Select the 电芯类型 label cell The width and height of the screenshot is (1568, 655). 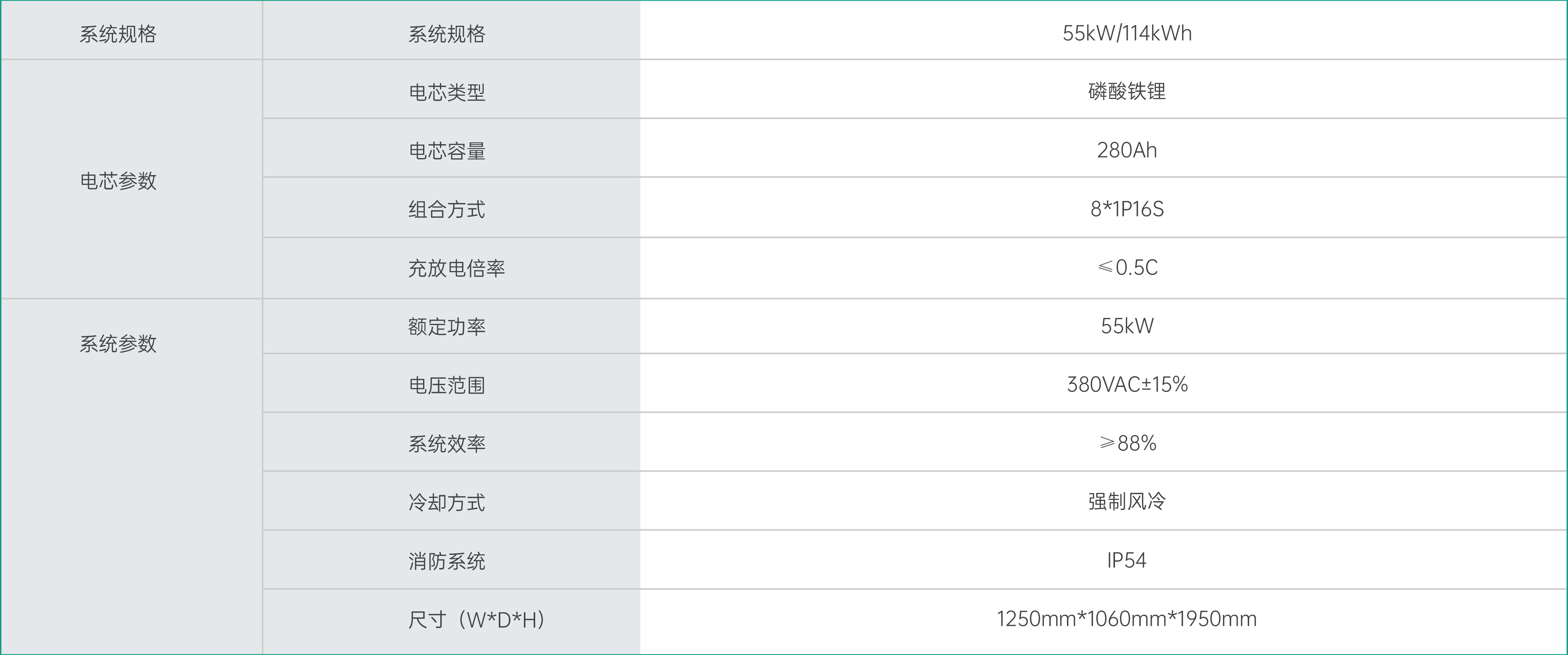point(451,89)
